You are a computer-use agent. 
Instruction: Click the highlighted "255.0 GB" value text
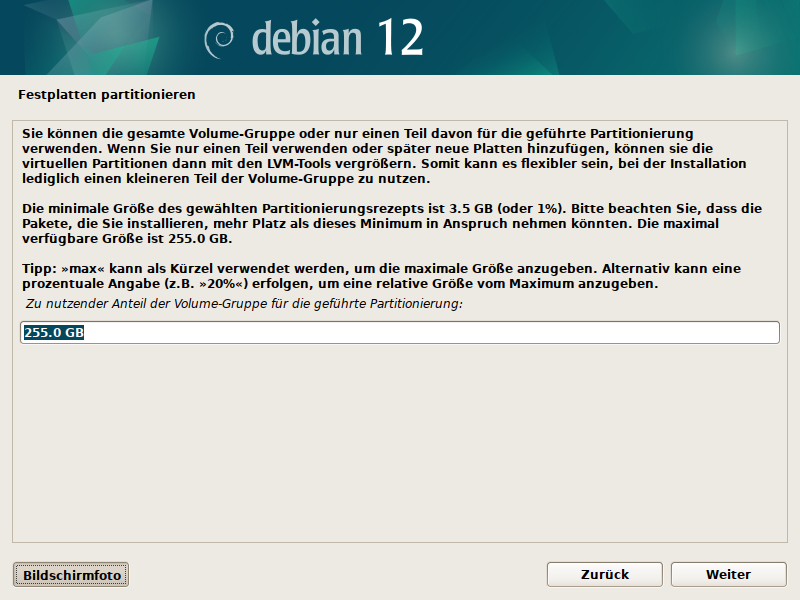click(53, 333)
